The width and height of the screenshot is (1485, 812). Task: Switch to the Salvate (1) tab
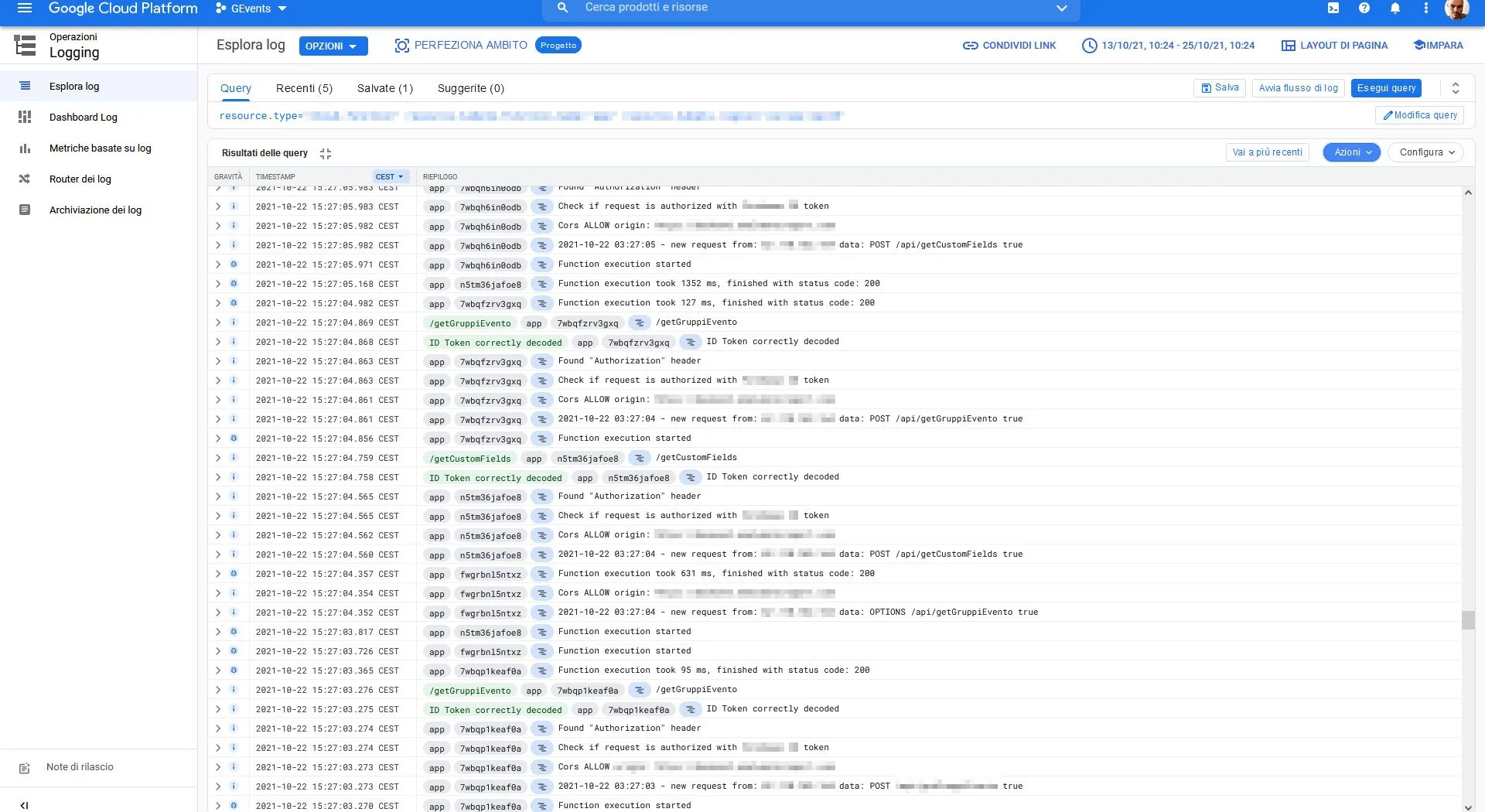385,88
